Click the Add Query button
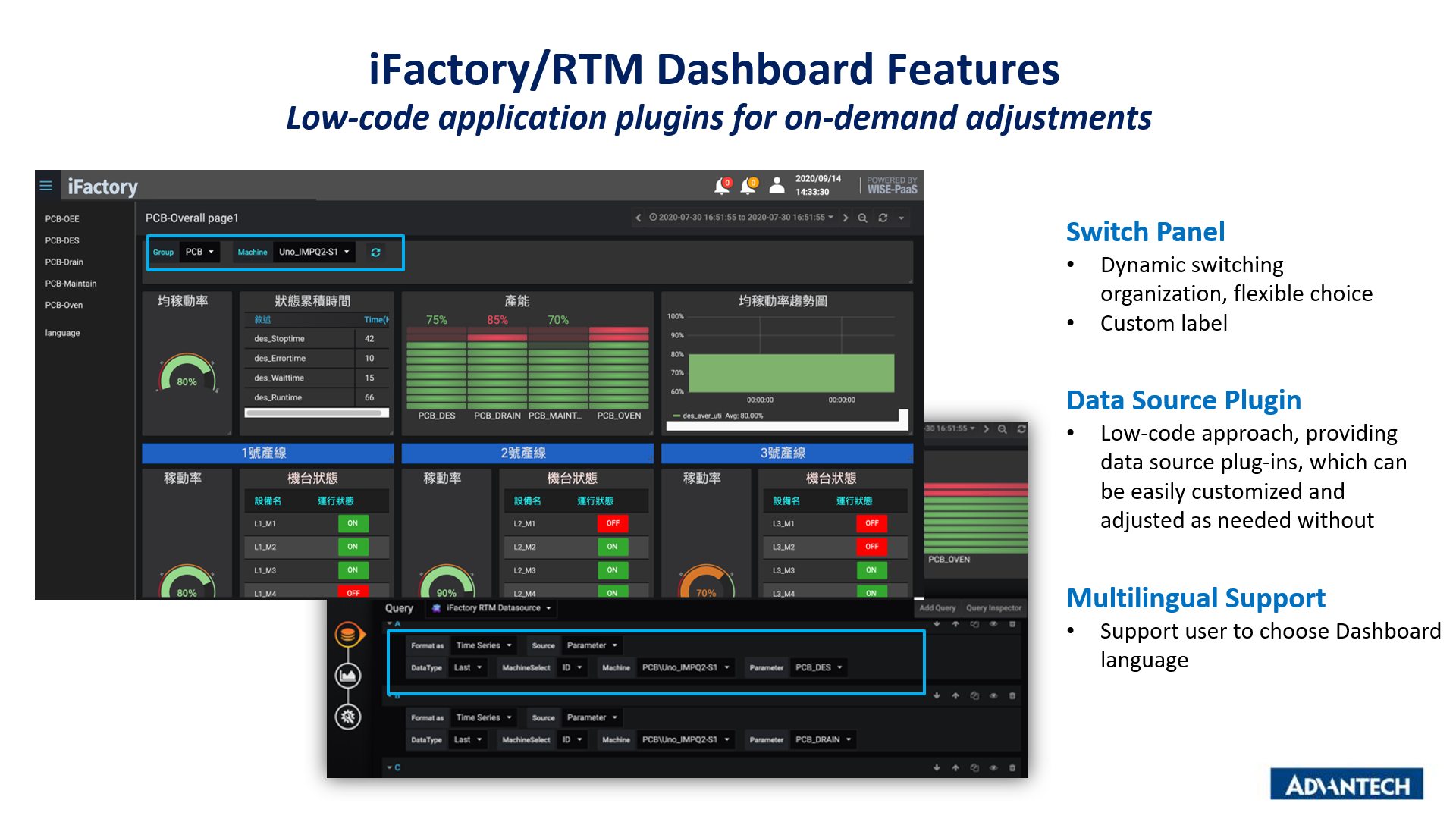Screen dimensions: 1456x819 [x=937, y=608]
